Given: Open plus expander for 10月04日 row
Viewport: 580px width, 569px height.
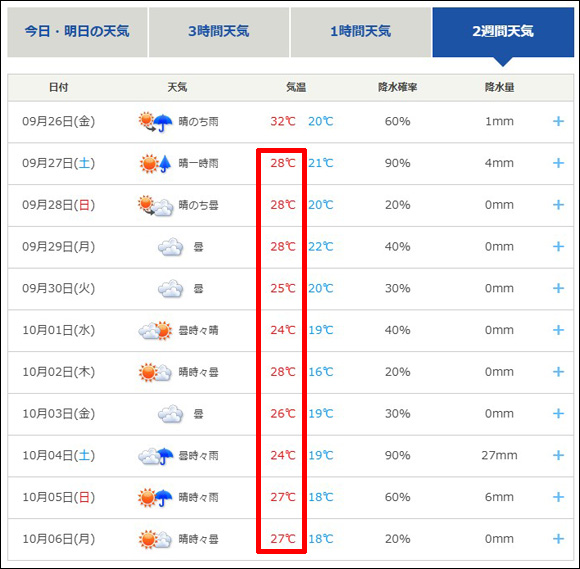Looking at the screenshot, I should [558, 455].
